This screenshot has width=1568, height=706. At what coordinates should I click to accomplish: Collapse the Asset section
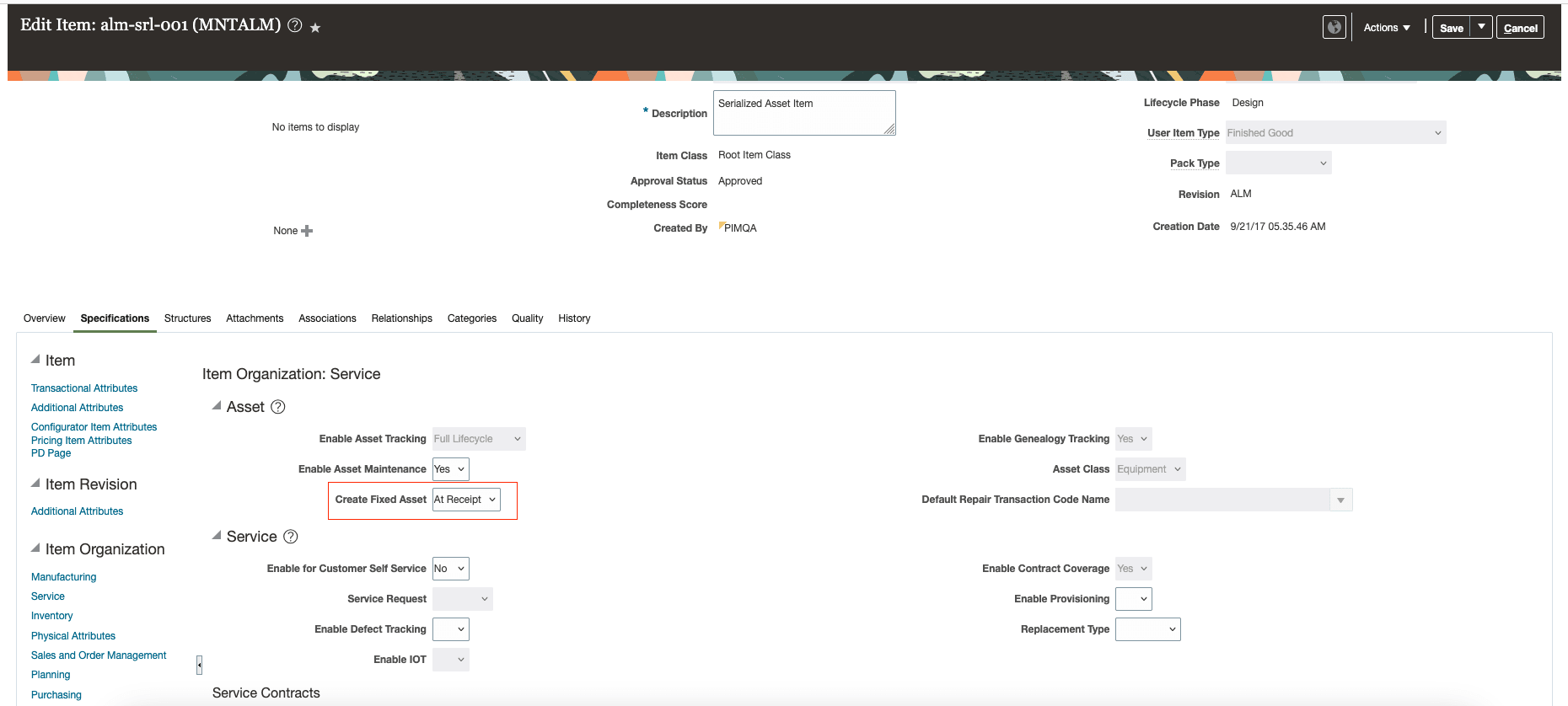[217, 405]
